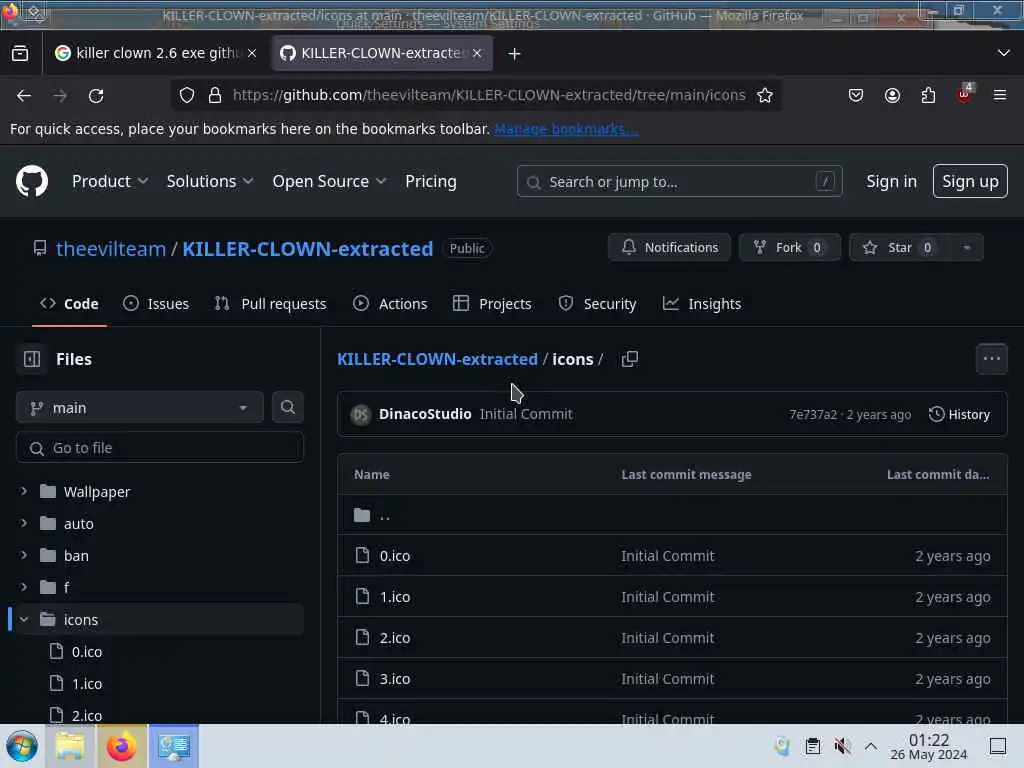Click the search files magnifier button
This screenshot has width=1024, height=768.
tap(287, 408)
